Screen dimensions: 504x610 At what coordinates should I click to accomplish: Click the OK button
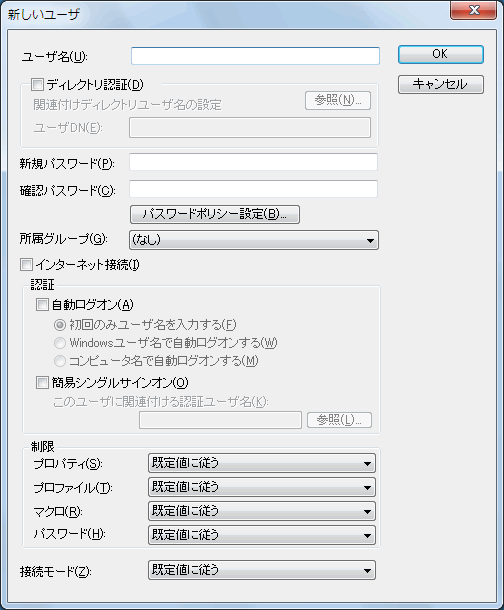[441, 54]
